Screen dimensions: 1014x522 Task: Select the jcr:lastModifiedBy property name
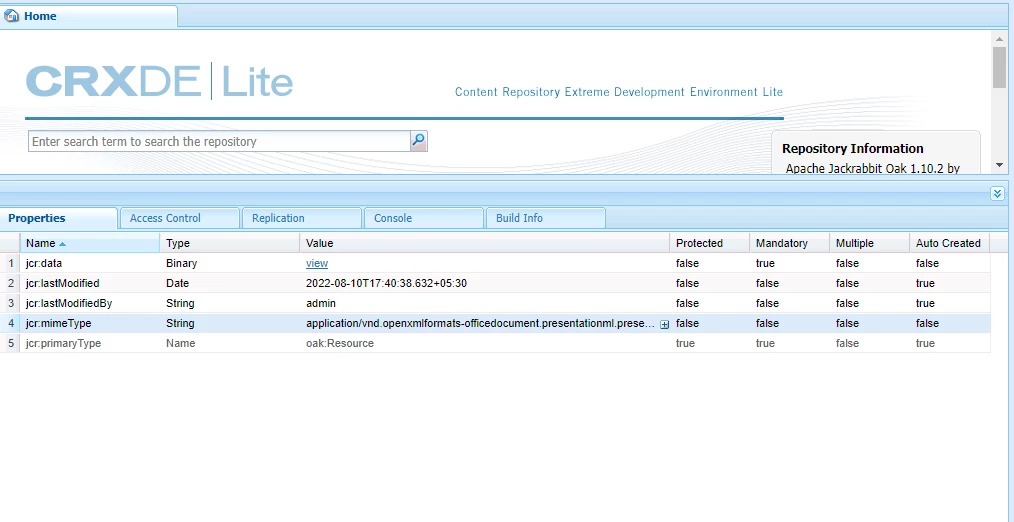click(x=69, y=303)
